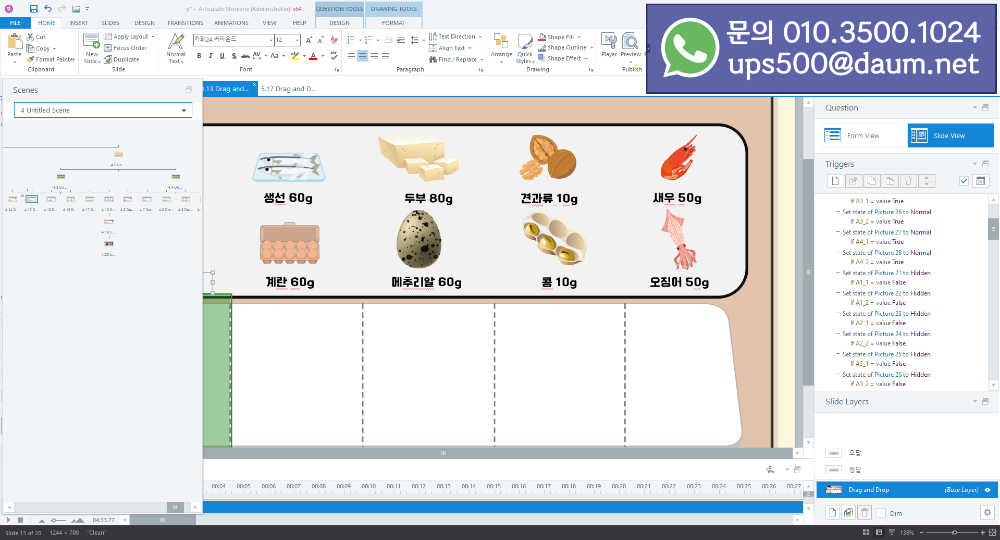Clear text formatting with eraser icon
The width and height of the screenshot is (1000, 540).
pos(334,40)
